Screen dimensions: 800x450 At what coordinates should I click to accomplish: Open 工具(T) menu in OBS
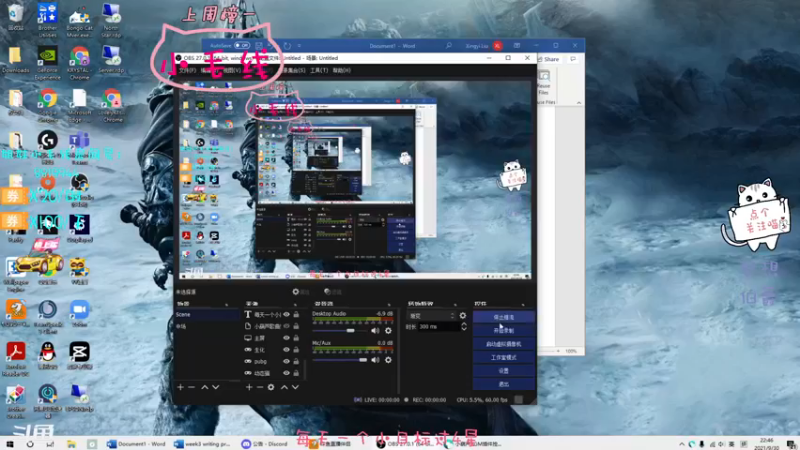point(319,70)
